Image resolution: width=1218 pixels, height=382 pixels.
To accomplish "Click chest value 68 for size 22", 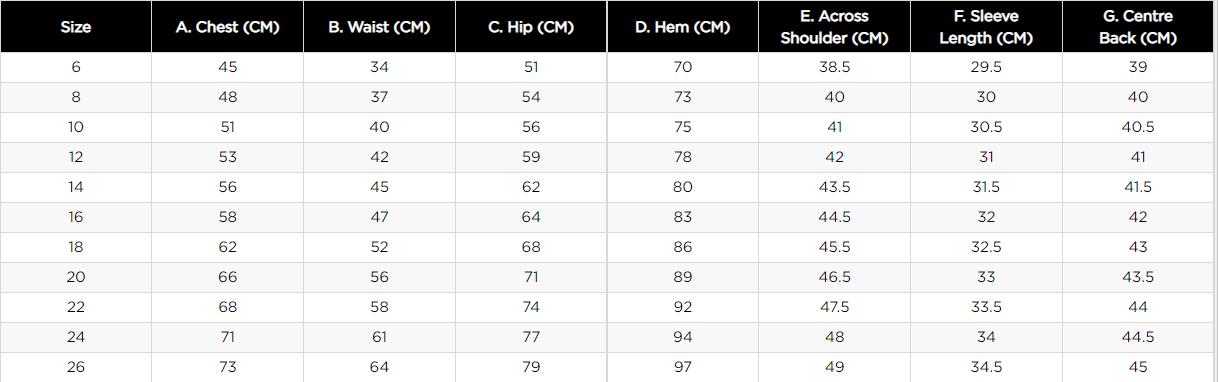I will [x=228, y=307].
